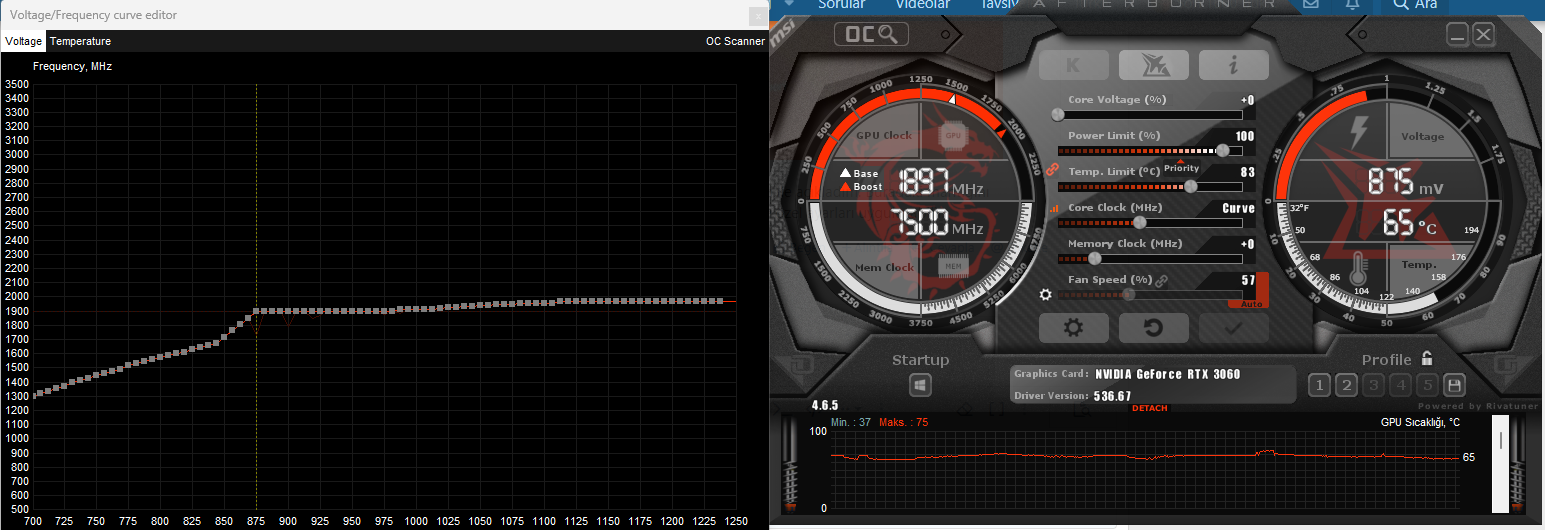Select Profile slot 5
1545x530 pixels.
point(1428,385)
